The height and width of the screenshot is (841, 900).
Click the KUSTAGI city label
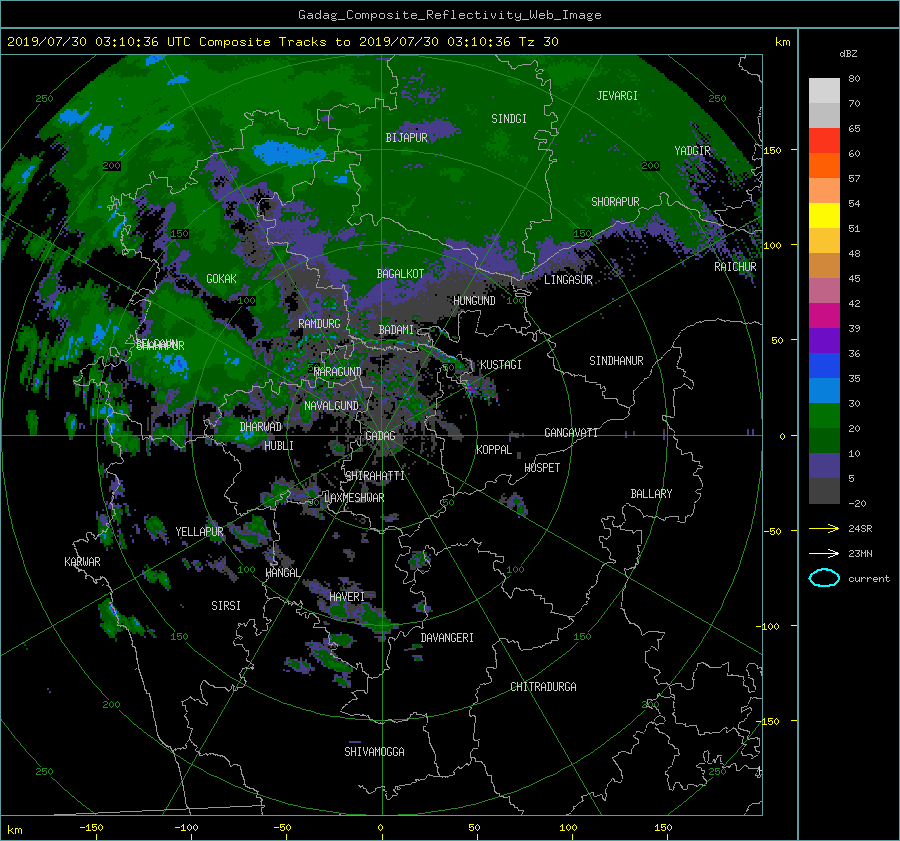[x=501, y=365]
